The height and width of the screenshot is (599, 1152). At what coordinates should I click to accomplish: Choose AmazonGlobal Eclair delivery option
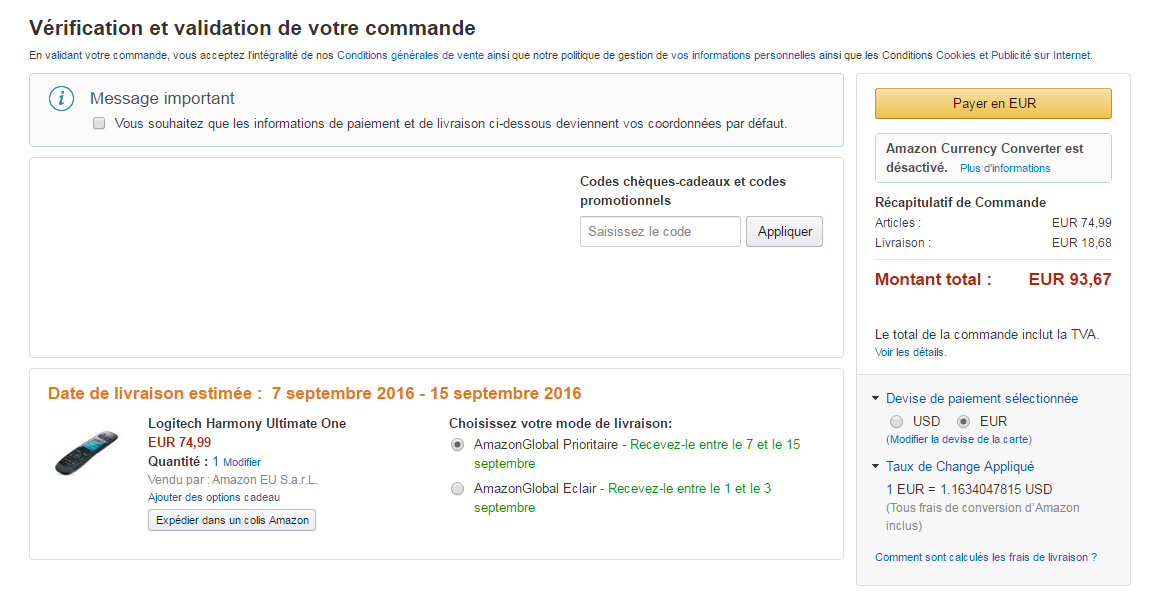(x=458, y=489)
